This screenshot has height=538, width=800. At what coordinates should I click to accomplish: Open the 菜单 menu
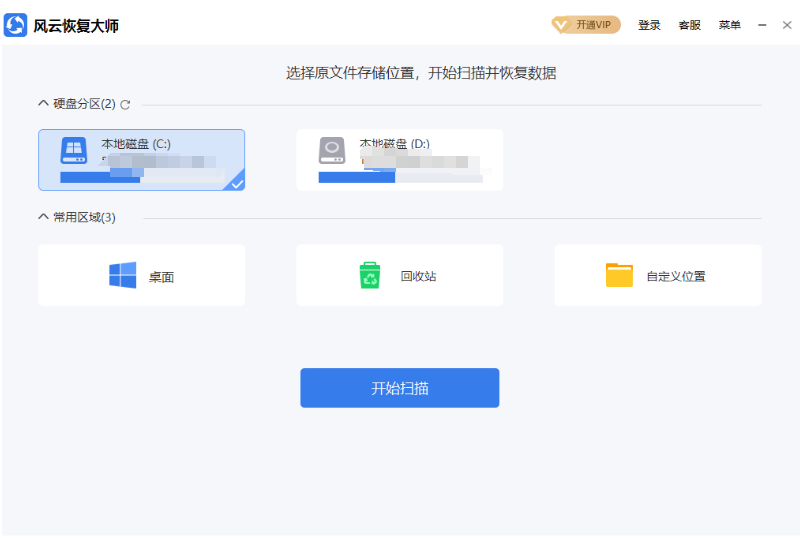[x=730, y=25]
